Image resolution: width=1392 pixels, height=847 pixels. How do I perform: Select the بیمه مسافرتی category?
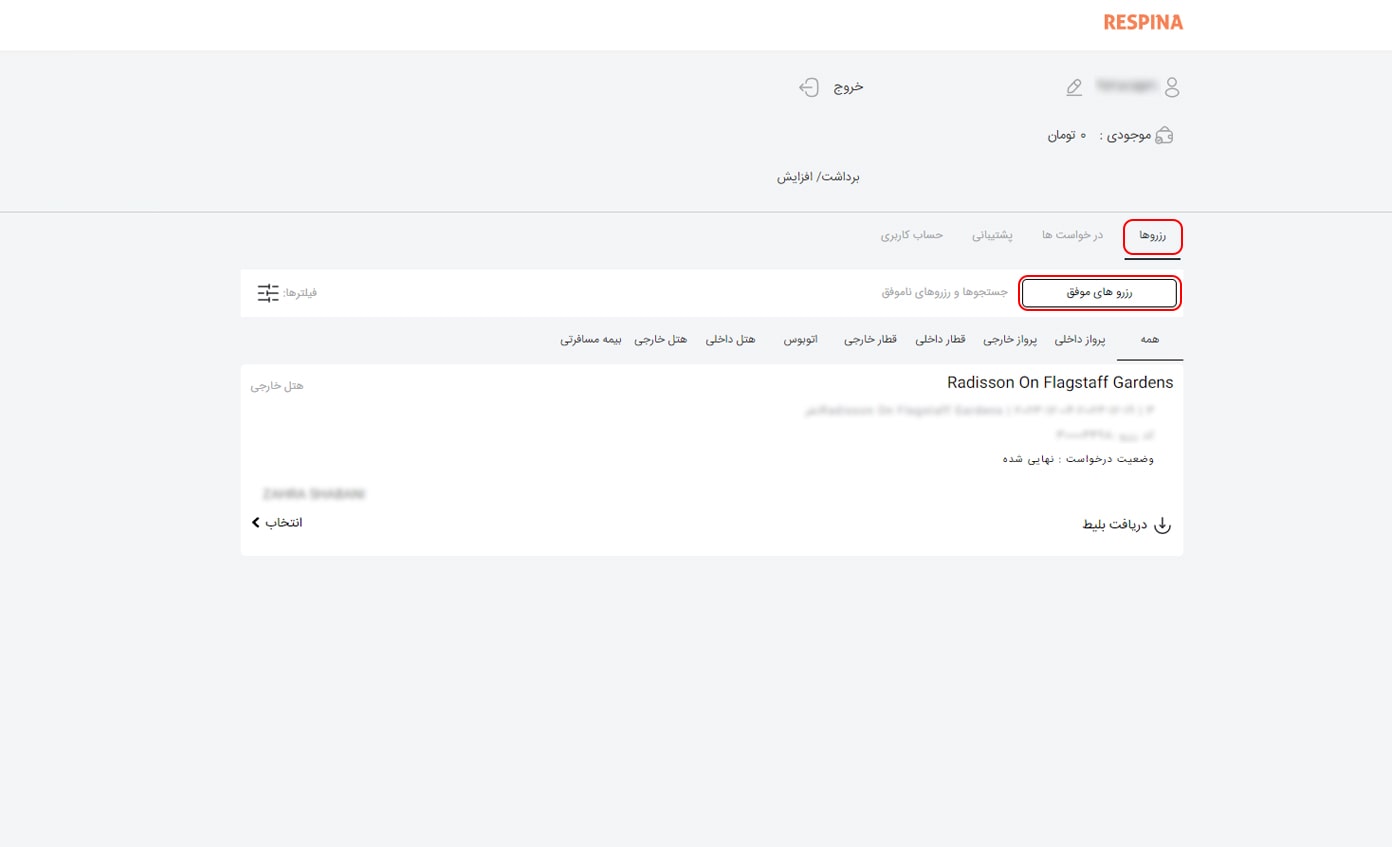click(x=590, y=340)
